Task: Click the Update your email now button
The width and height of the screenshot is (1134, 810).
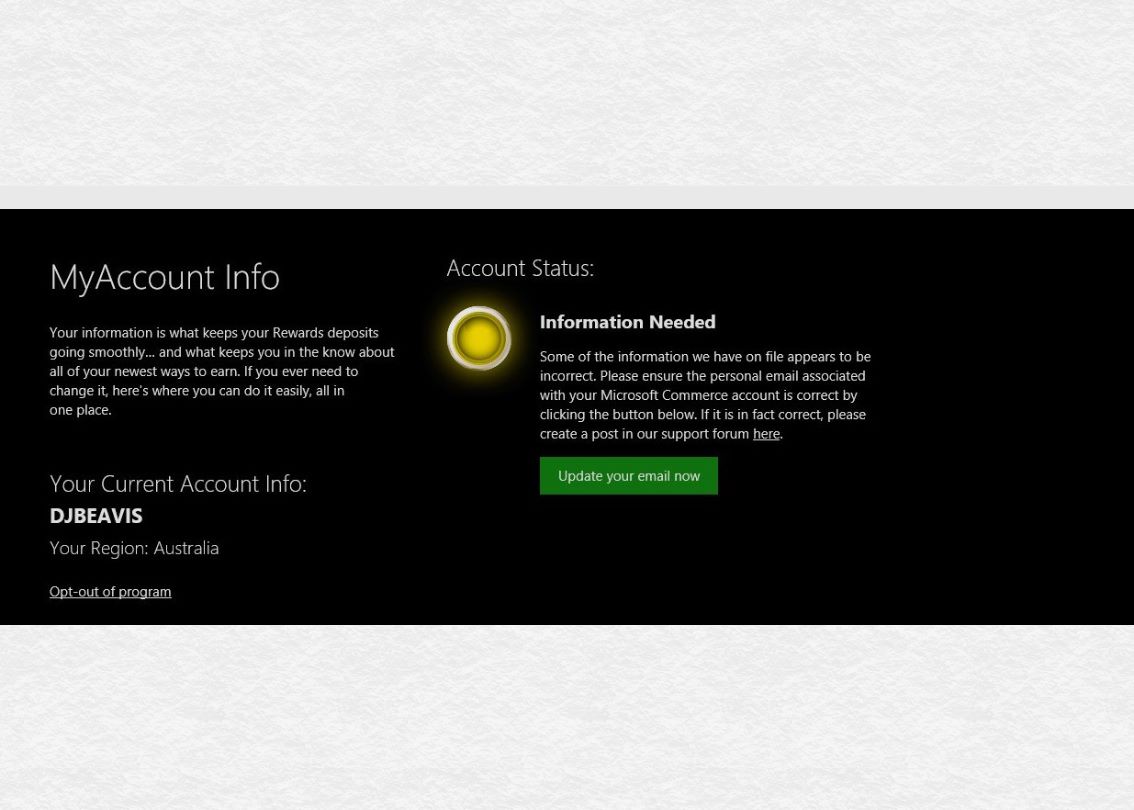Action: [628, 475]
